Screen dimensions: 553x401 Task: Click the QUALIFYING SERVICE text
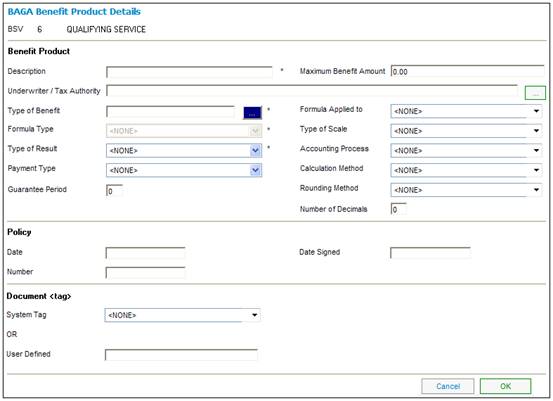point(106,29)
